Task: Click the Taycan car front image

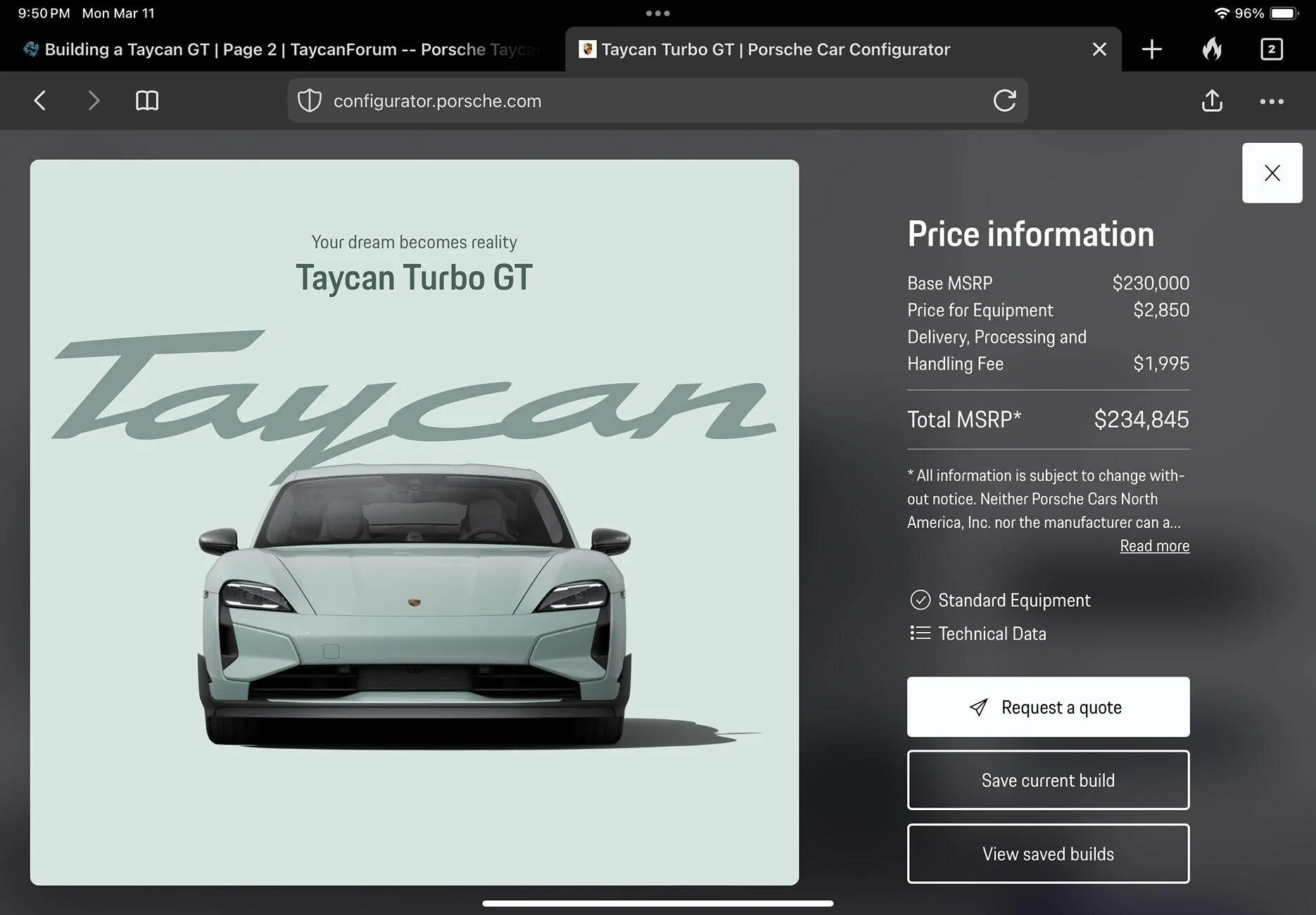Action: pos(415,605)
